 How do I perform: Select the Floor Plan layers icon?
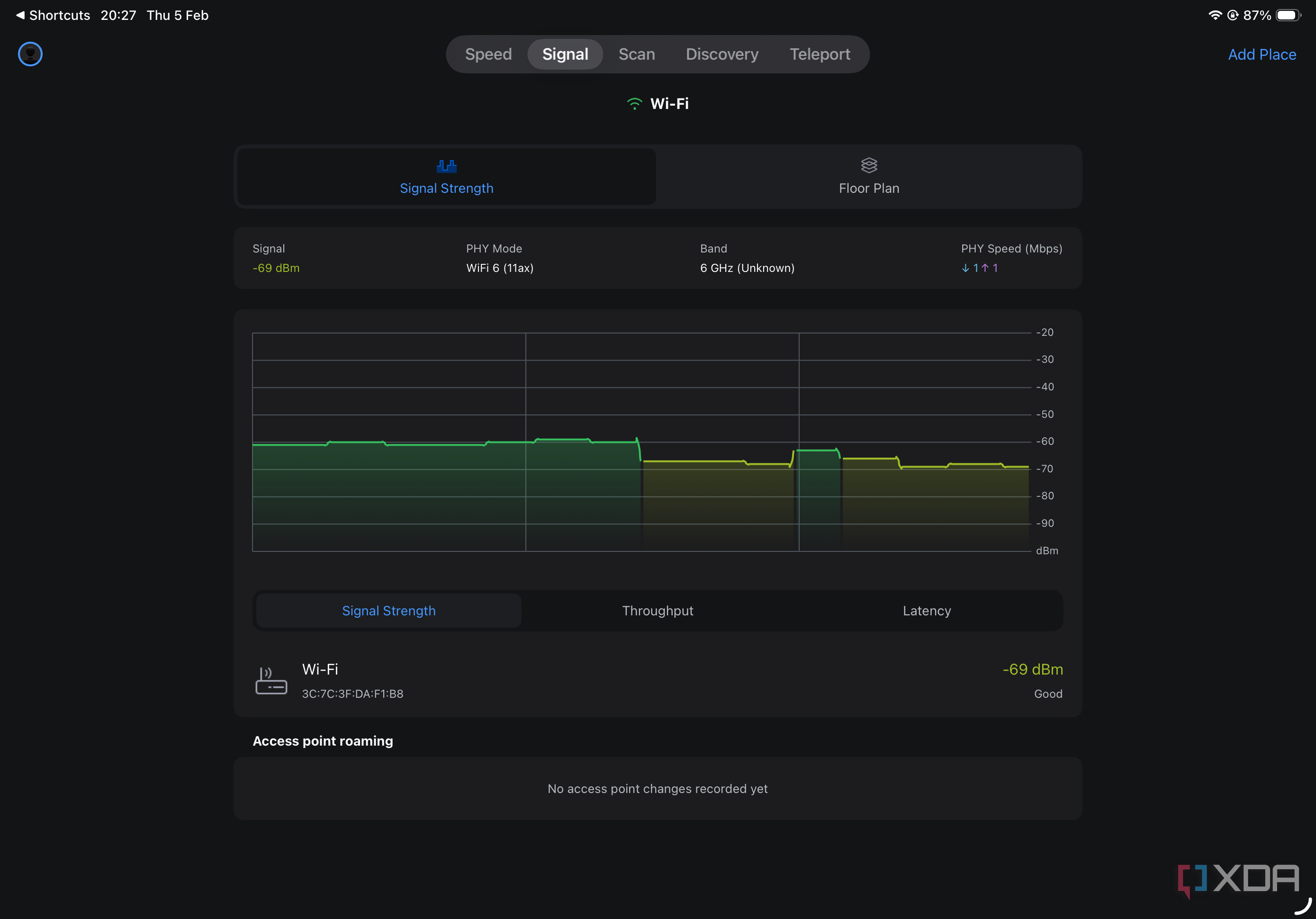pos(868,165)
